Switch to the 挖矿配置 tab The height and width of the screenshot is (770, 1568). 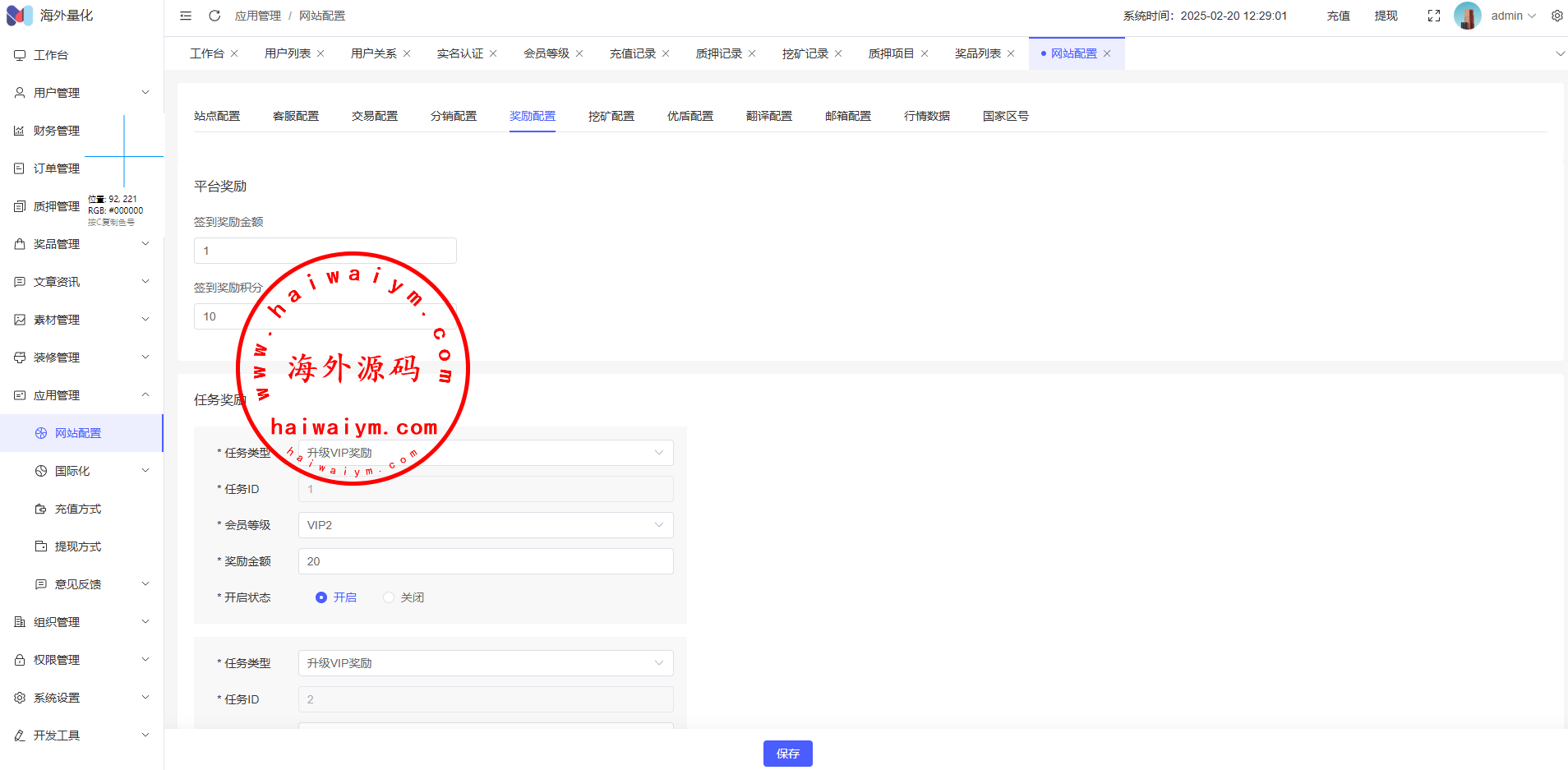coord(611,116)
